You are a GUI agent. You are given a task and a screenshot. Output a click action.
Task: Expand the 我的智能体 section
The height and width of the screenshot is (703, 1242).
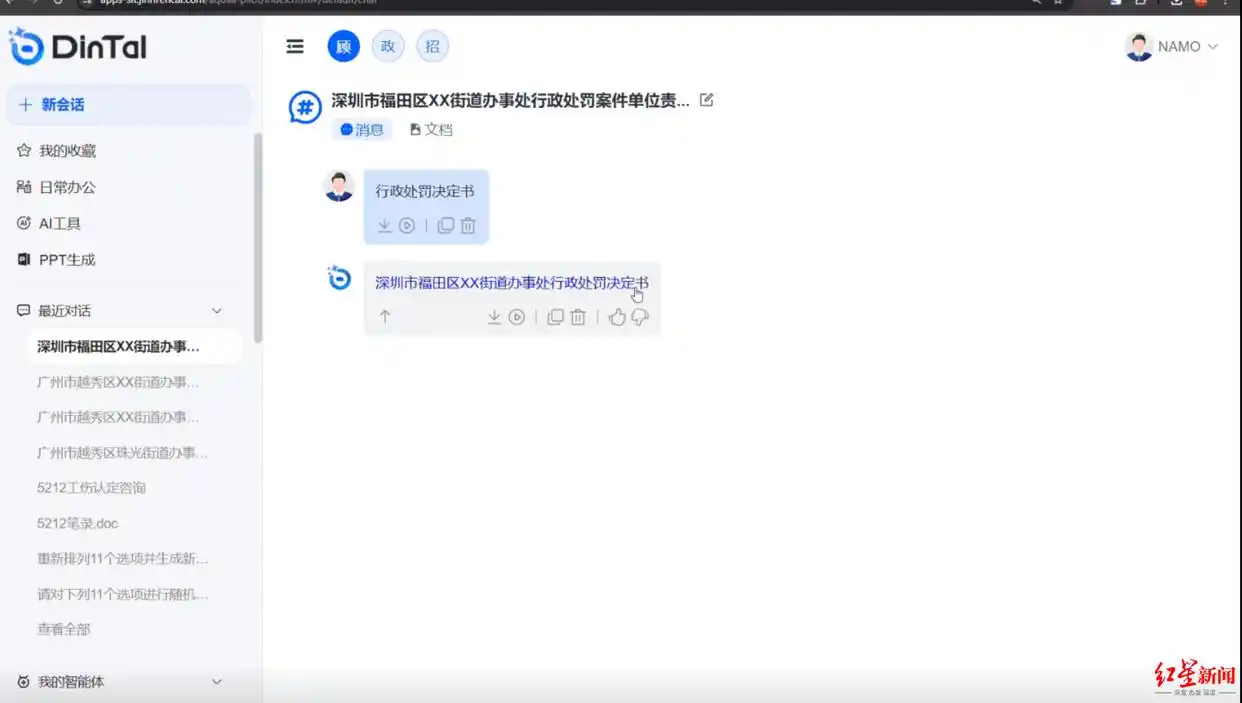[x=217, y=681]
